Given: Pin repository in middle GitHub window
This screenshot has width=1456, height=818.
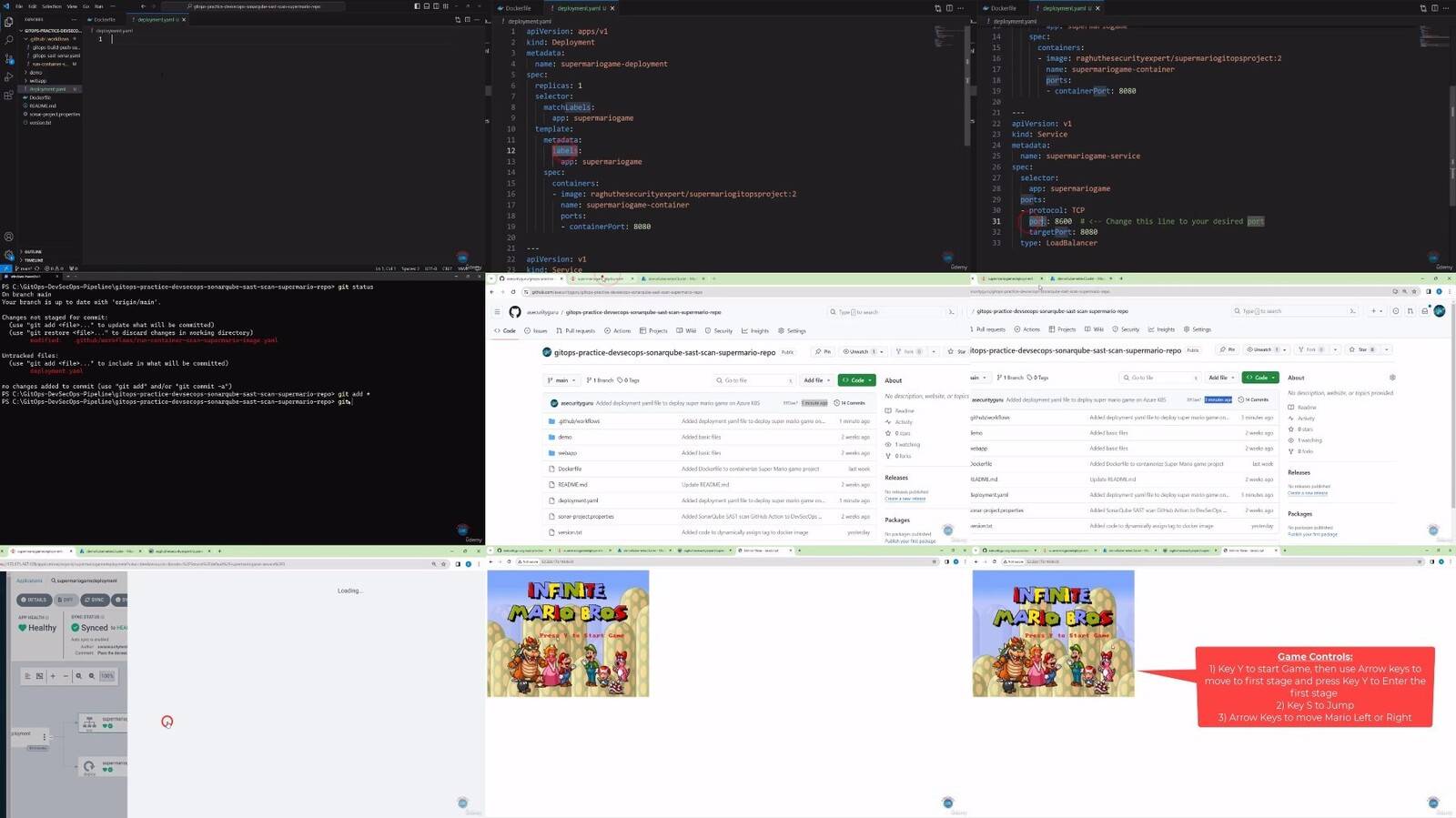Looking at the screenshot, I should pyautogui.click(x=823, y=351).
